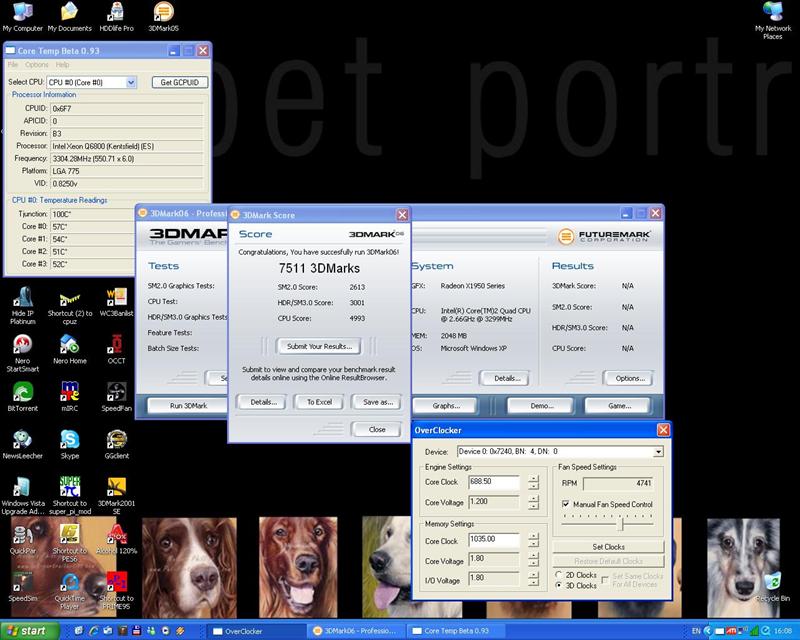Open the Help menu in Core Temp
Viewport: 800px width, 640px height.
[x=63, y=65]
